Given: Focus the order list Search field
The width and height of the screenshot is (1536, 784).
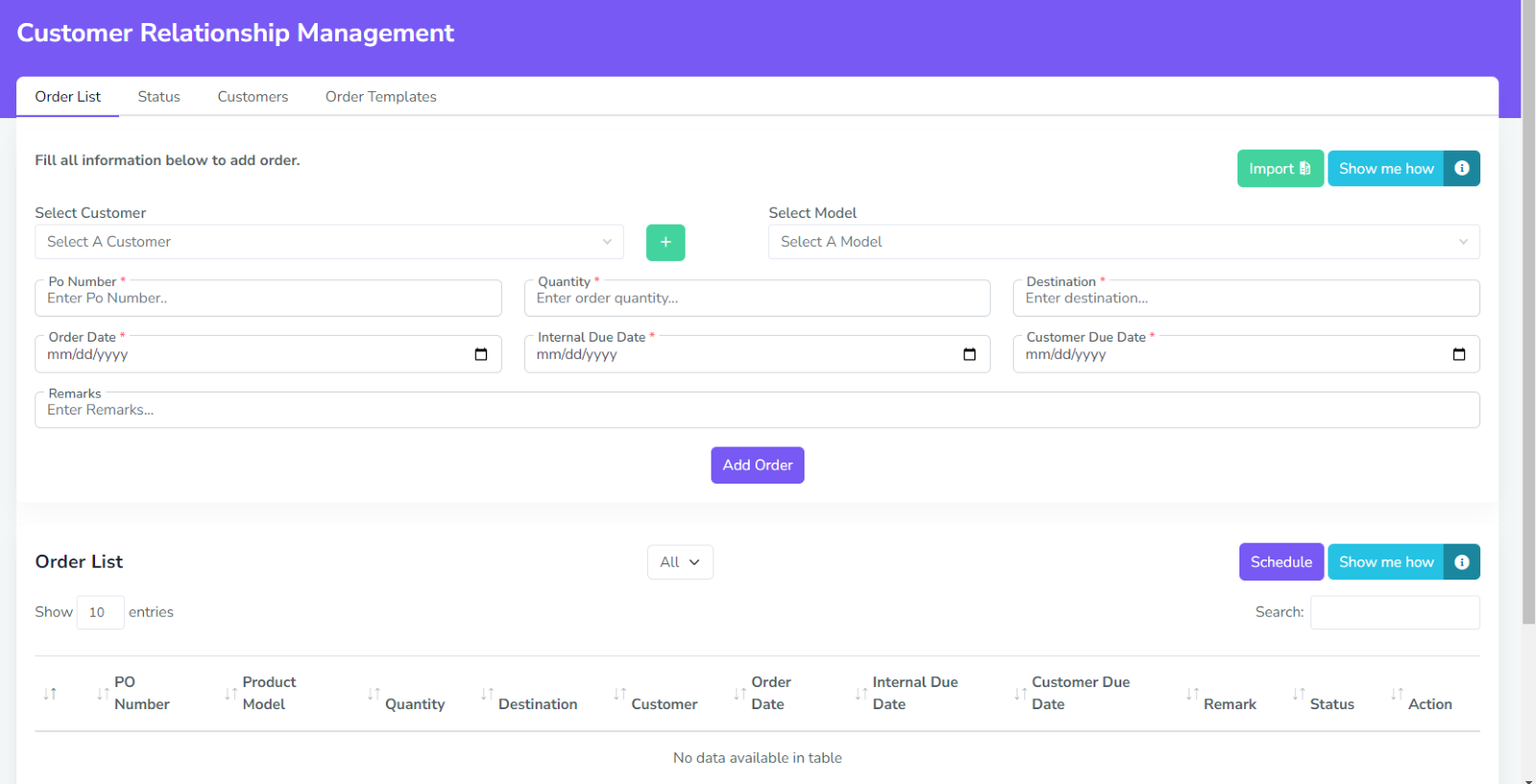Looking at the screenshot, I should coord(1394,612).
